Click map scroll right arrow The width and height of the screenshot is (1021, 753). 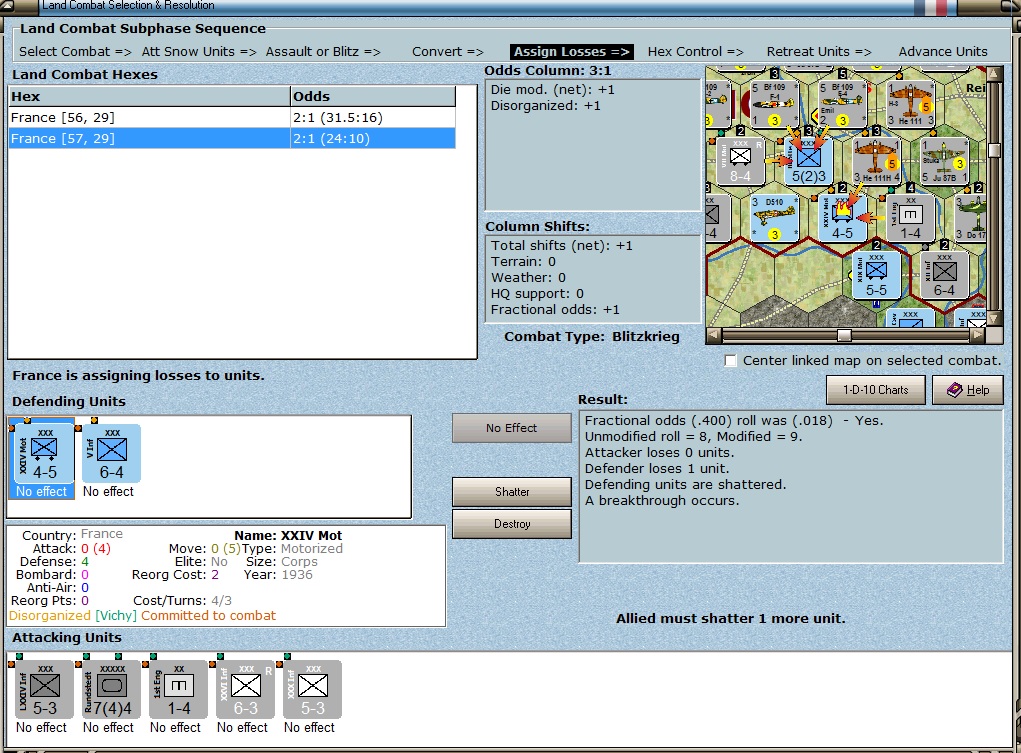(977, 335)
